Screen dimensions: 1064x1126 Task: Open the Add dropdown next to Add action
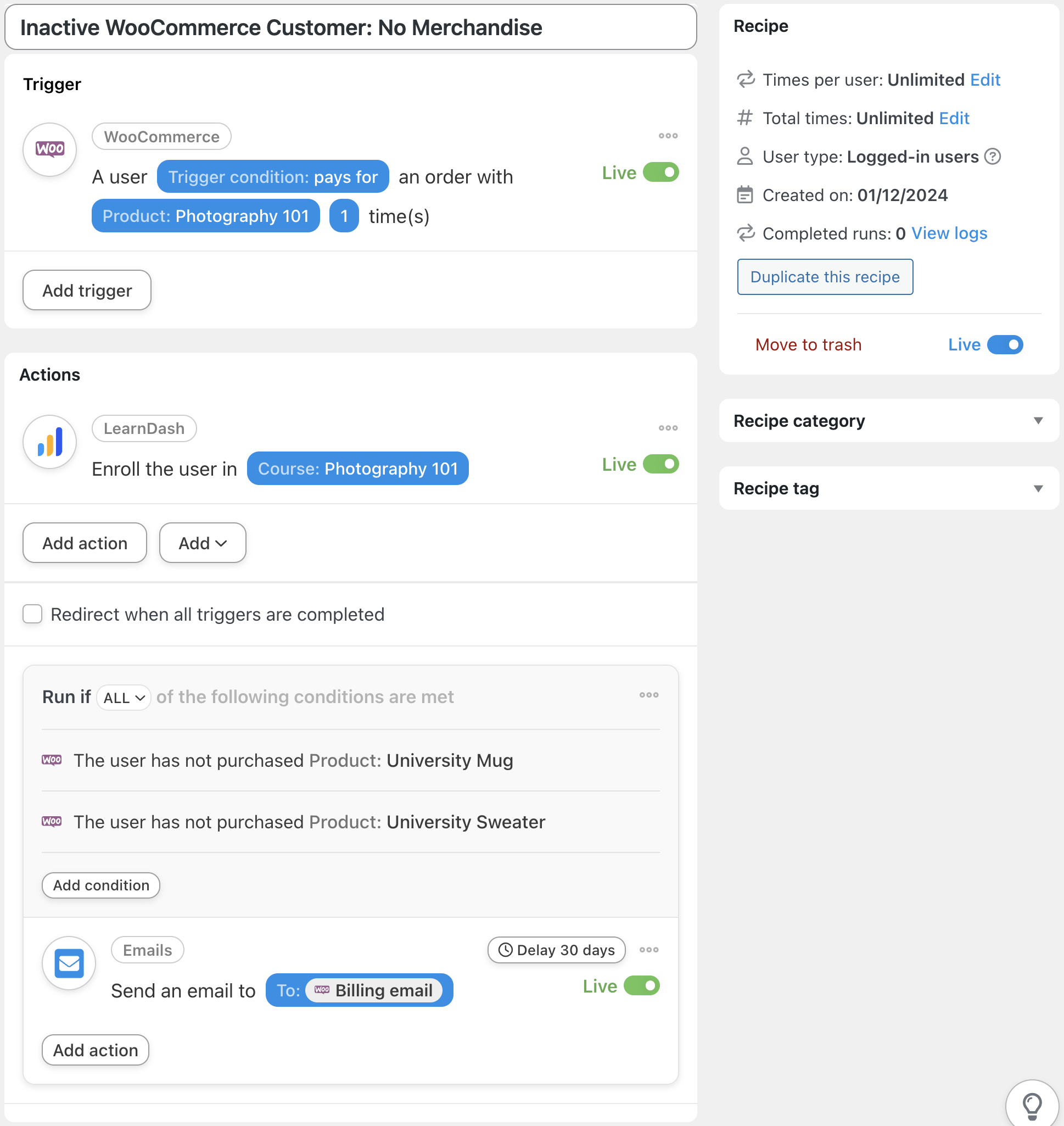(203, 543)
